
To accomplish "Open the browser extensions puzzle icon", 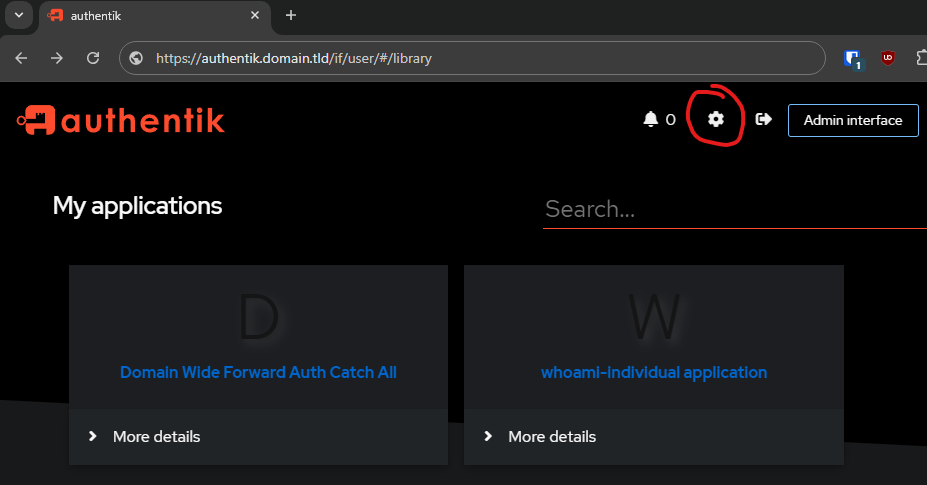I will 921,58.
